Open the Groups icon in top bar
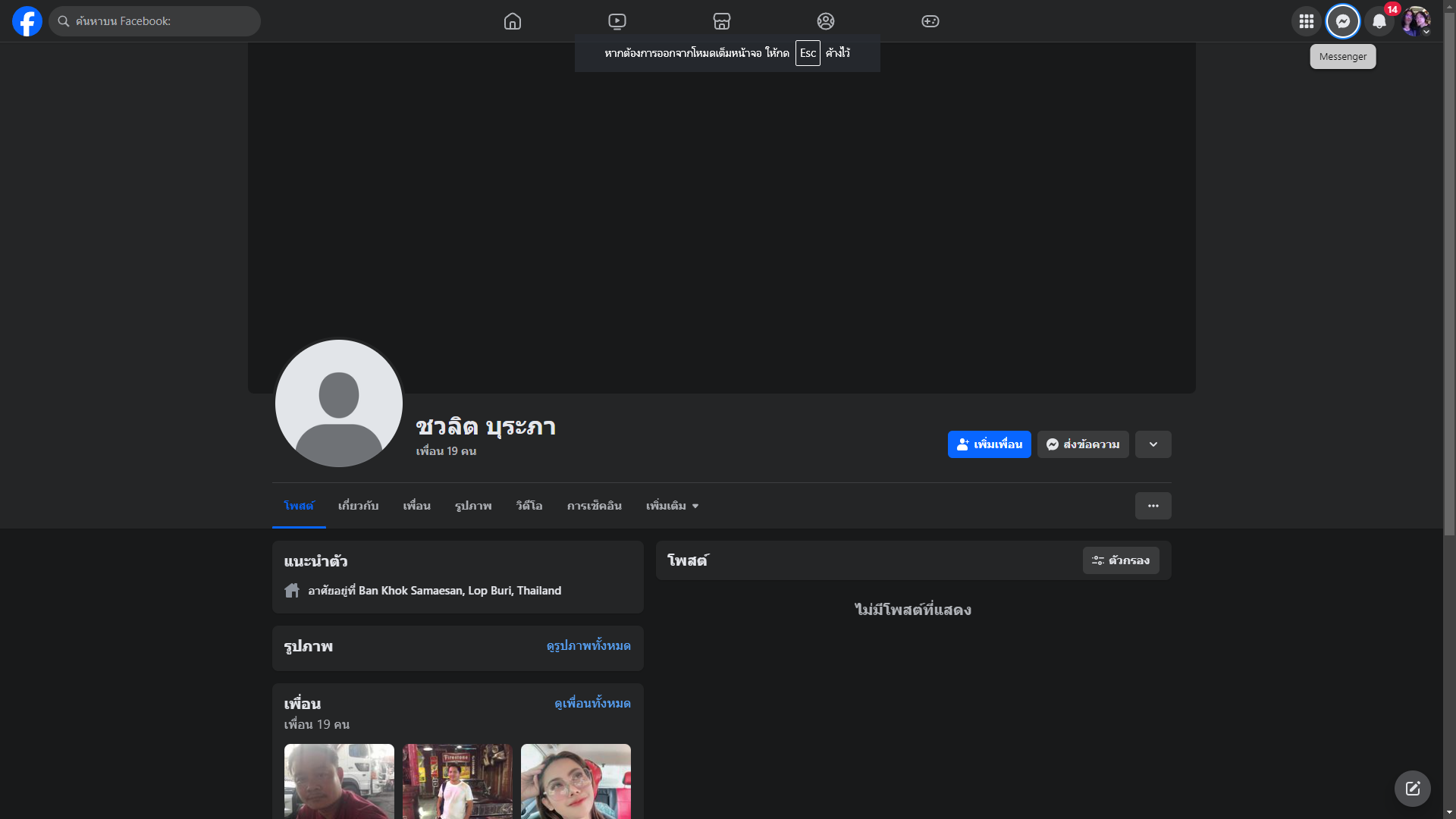1456x819 pixels. pyautogui.click(x=826, y=21)
